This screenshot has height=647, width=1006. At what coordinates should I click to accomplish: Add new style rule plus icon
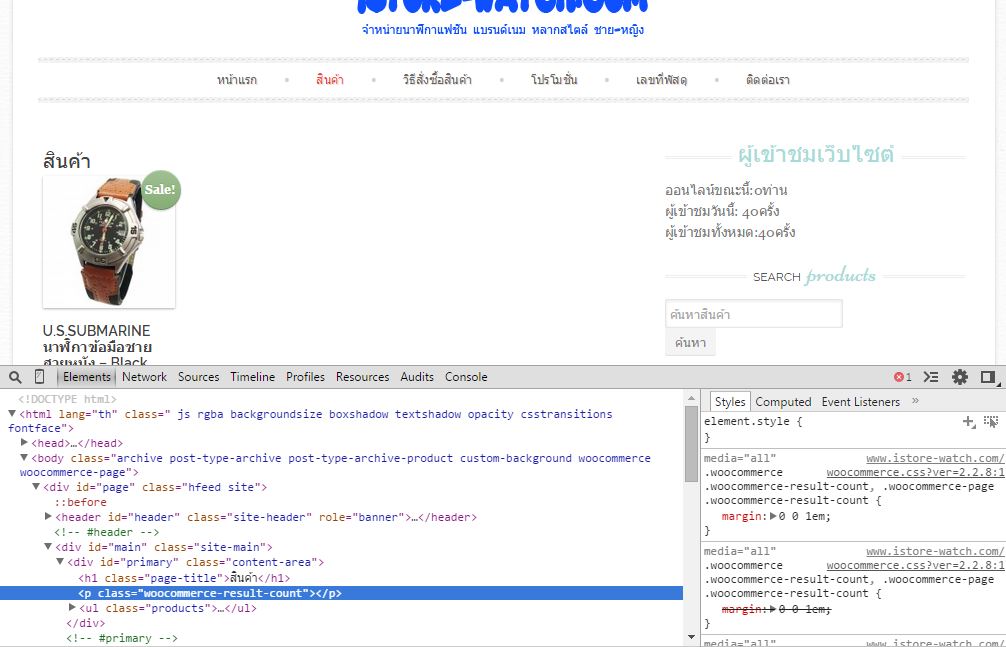(x=968, y=422)
